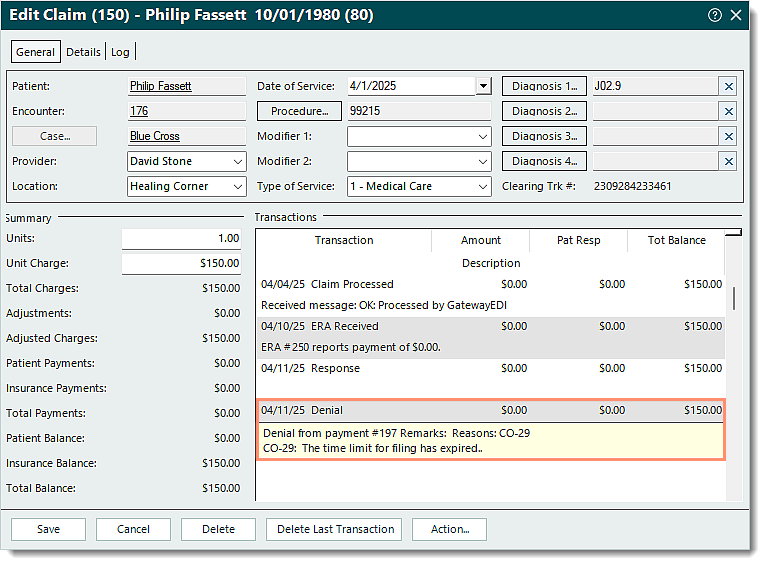Expand the Type of Service dropdown
This screenshot has height=565, width=765.
coord(483,186)
